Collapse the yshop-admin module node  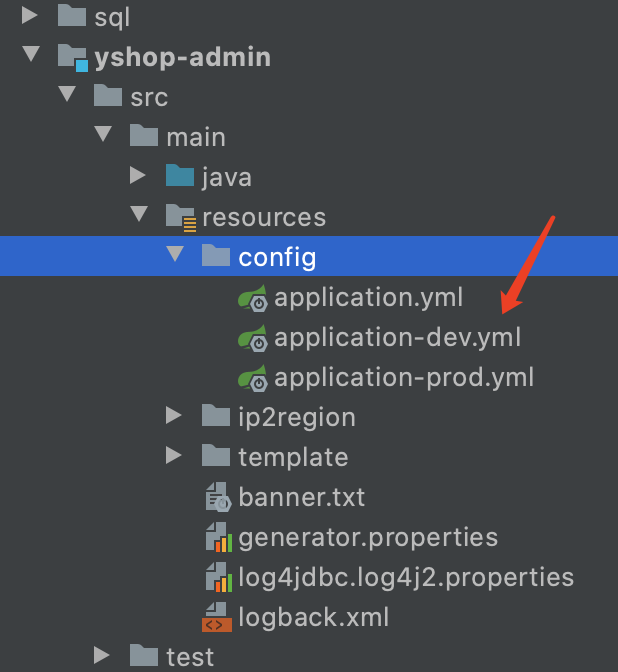(x=31, y=54)
